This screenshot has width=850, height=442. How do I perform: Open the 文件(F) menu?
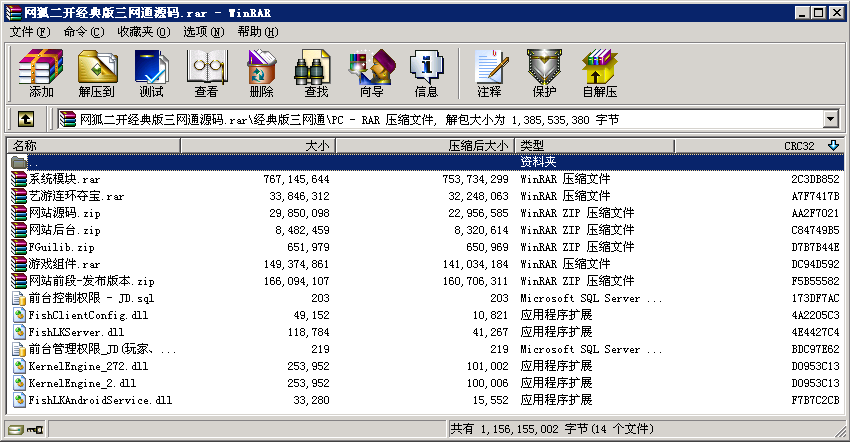point(29,32)
